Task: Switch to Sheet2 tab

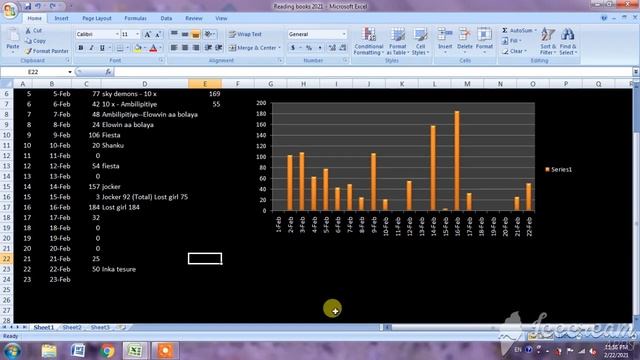Action: 72,327
